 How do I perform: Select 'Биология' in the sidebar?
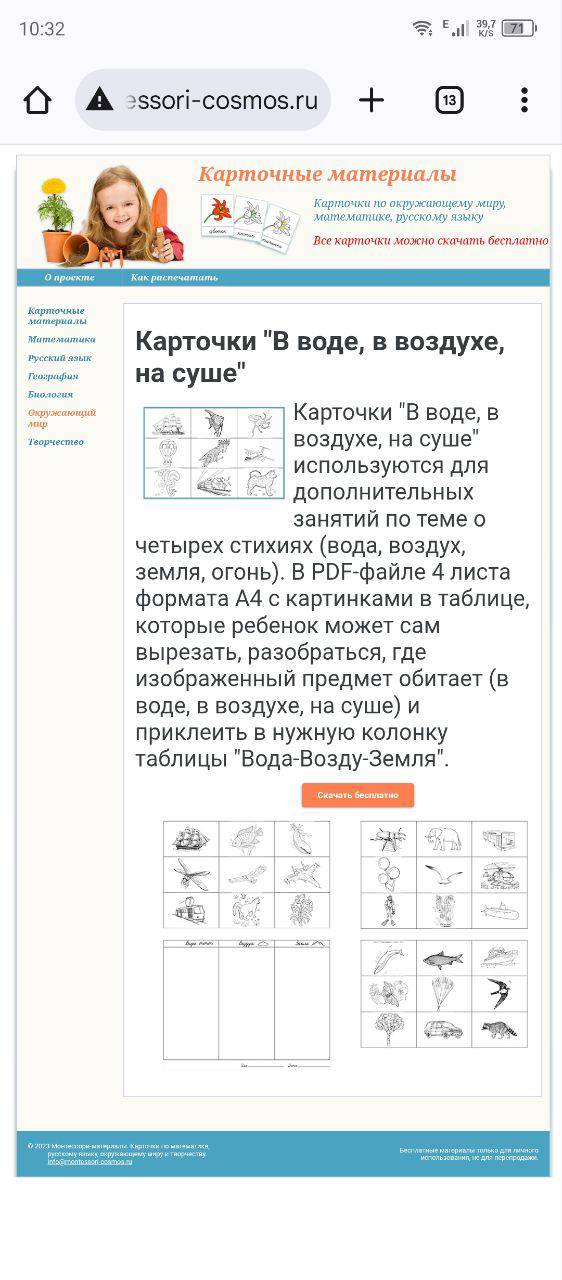50,394
